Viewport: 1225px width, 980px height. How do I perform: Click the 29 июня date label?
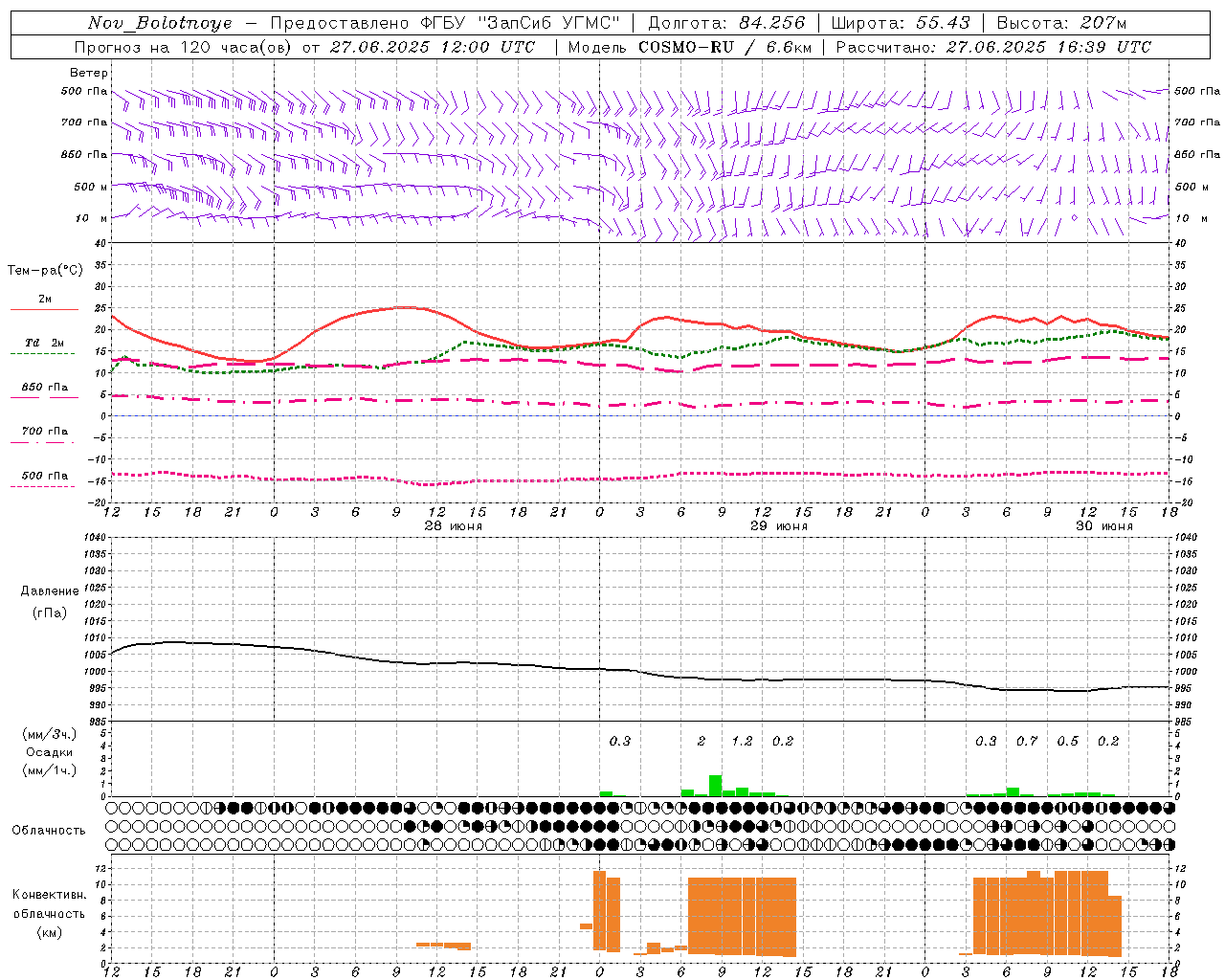(x=779, y=526)
